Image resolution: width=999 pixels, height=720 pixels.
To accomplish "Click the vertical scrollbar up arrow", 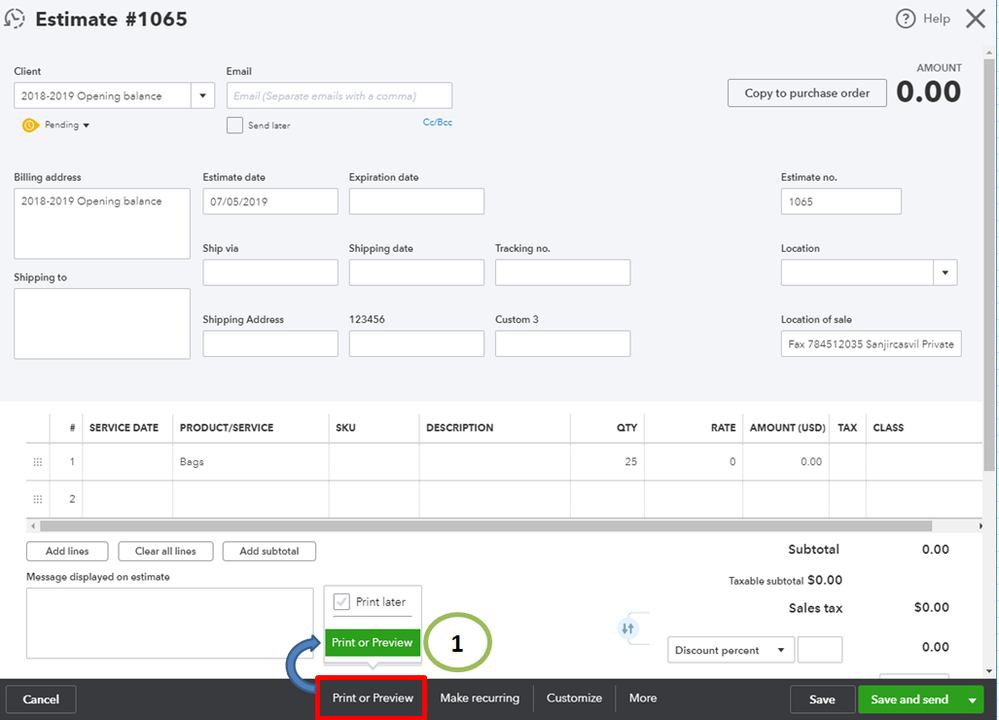I will 989,52.
